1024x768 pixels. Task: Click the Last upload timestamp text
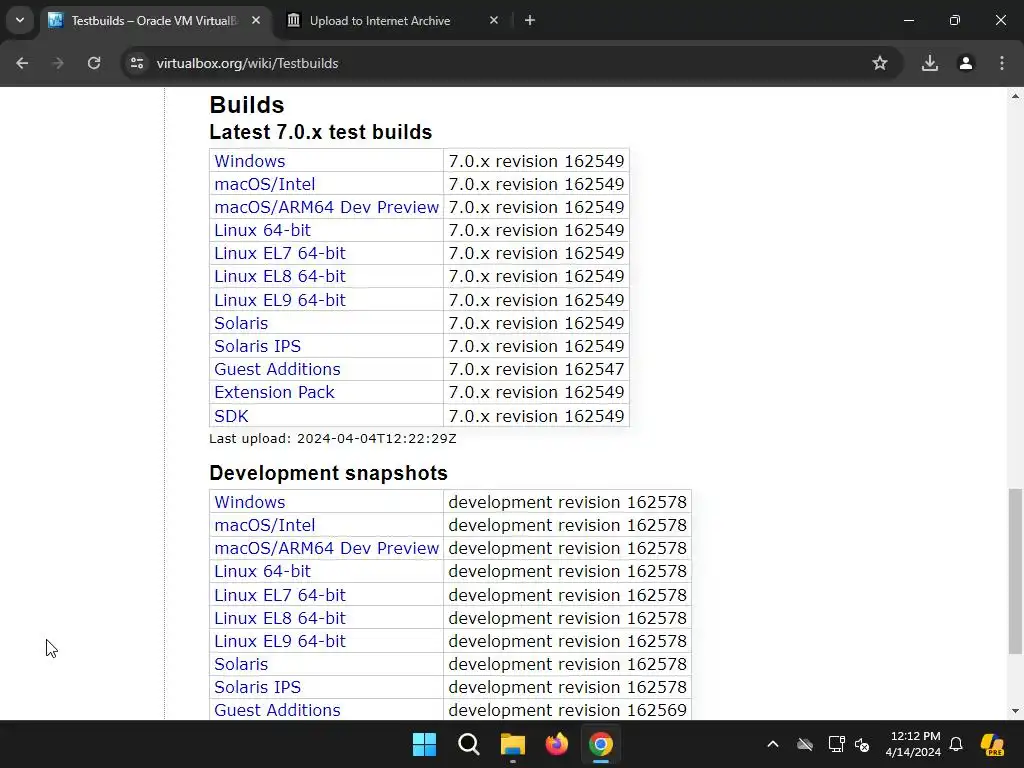point(332,438)
